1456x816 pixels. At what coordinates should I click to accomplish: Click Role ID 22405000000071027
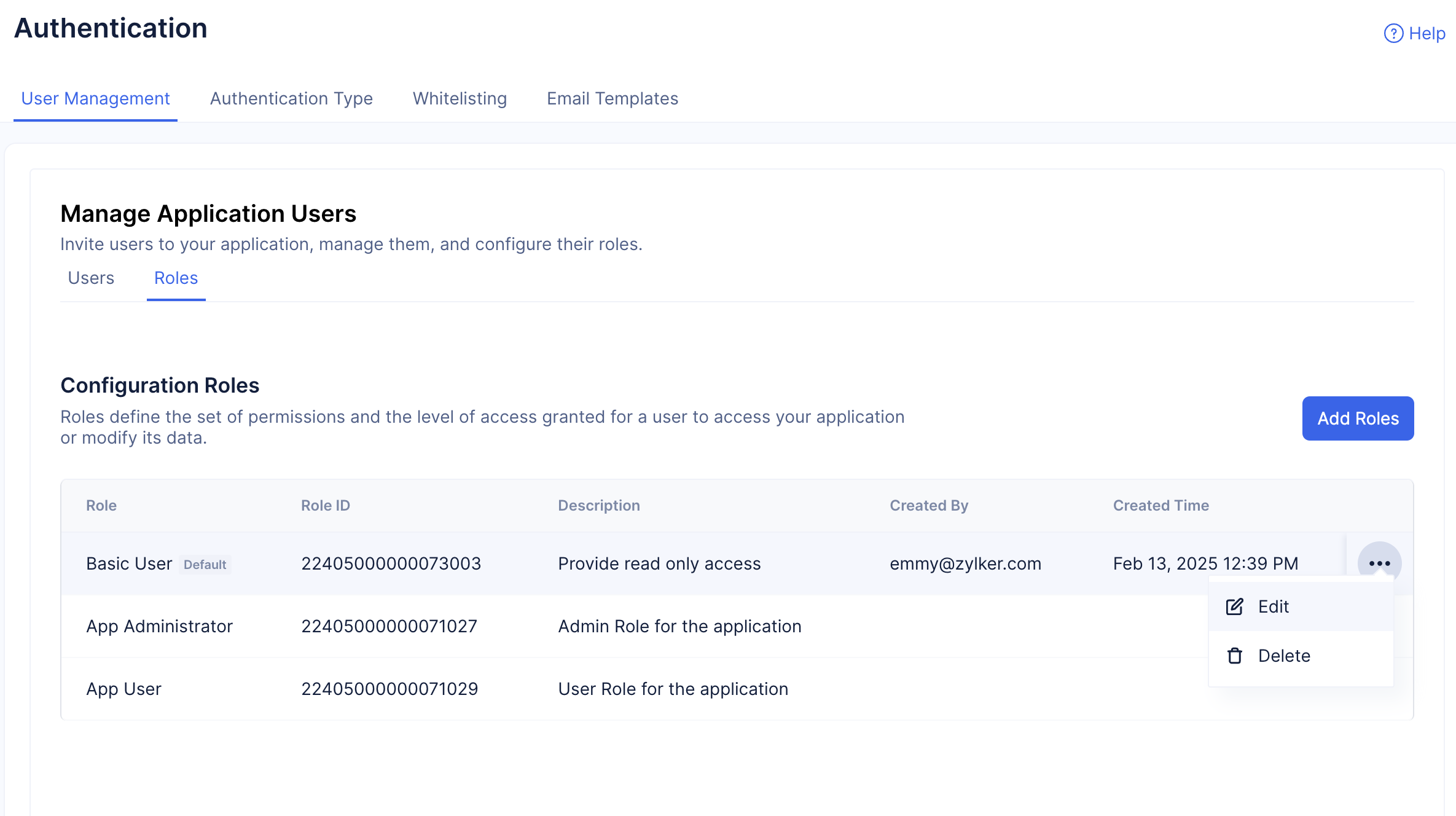point(389,626)
